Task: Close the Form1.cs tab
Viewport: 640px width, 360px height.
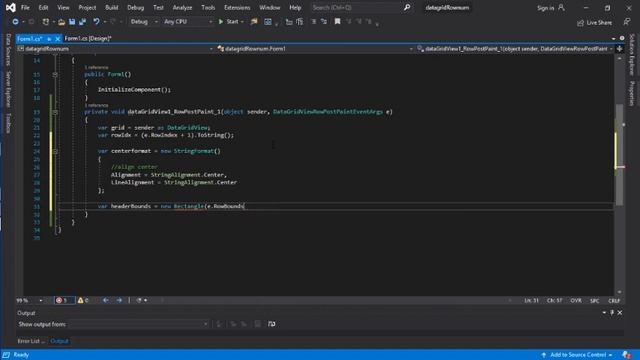Action: coord(58,39)
